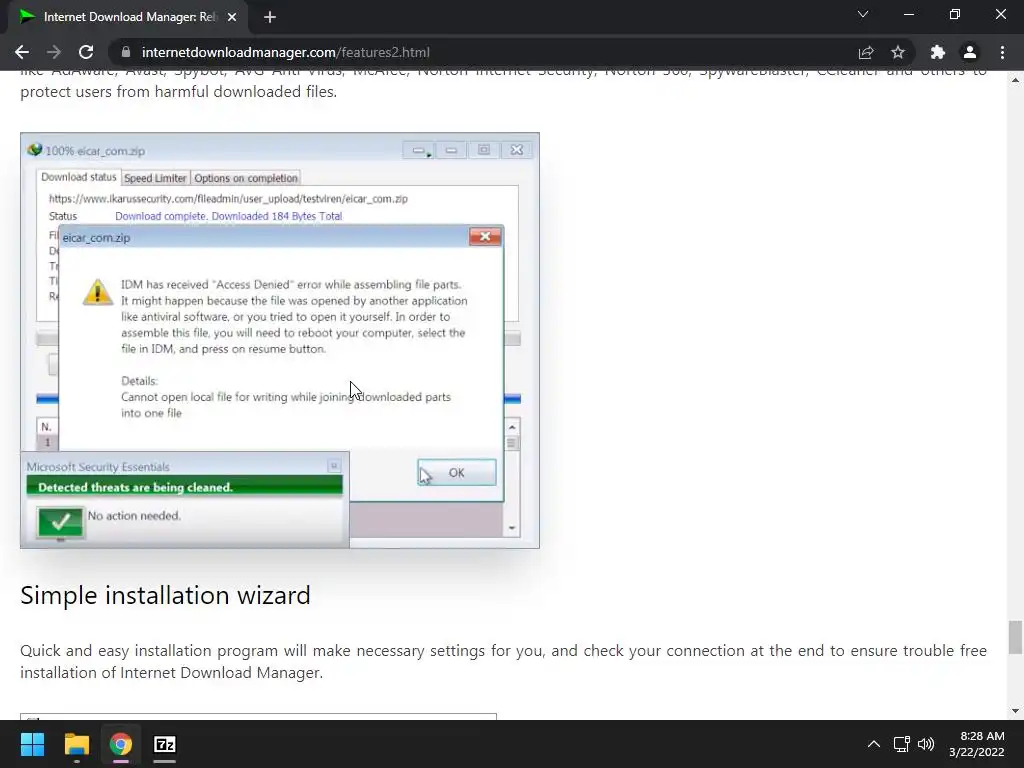View site security lock info
Viewport: 1024px width, 768px height.
coord(127,52)
